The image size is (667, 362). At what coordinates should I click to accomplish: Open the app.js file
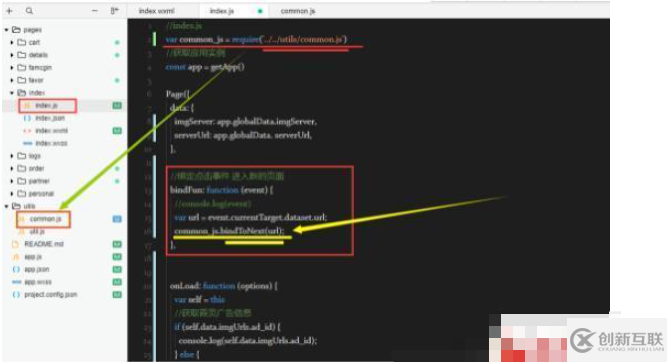pyautogui.click(x=33, y=257)
